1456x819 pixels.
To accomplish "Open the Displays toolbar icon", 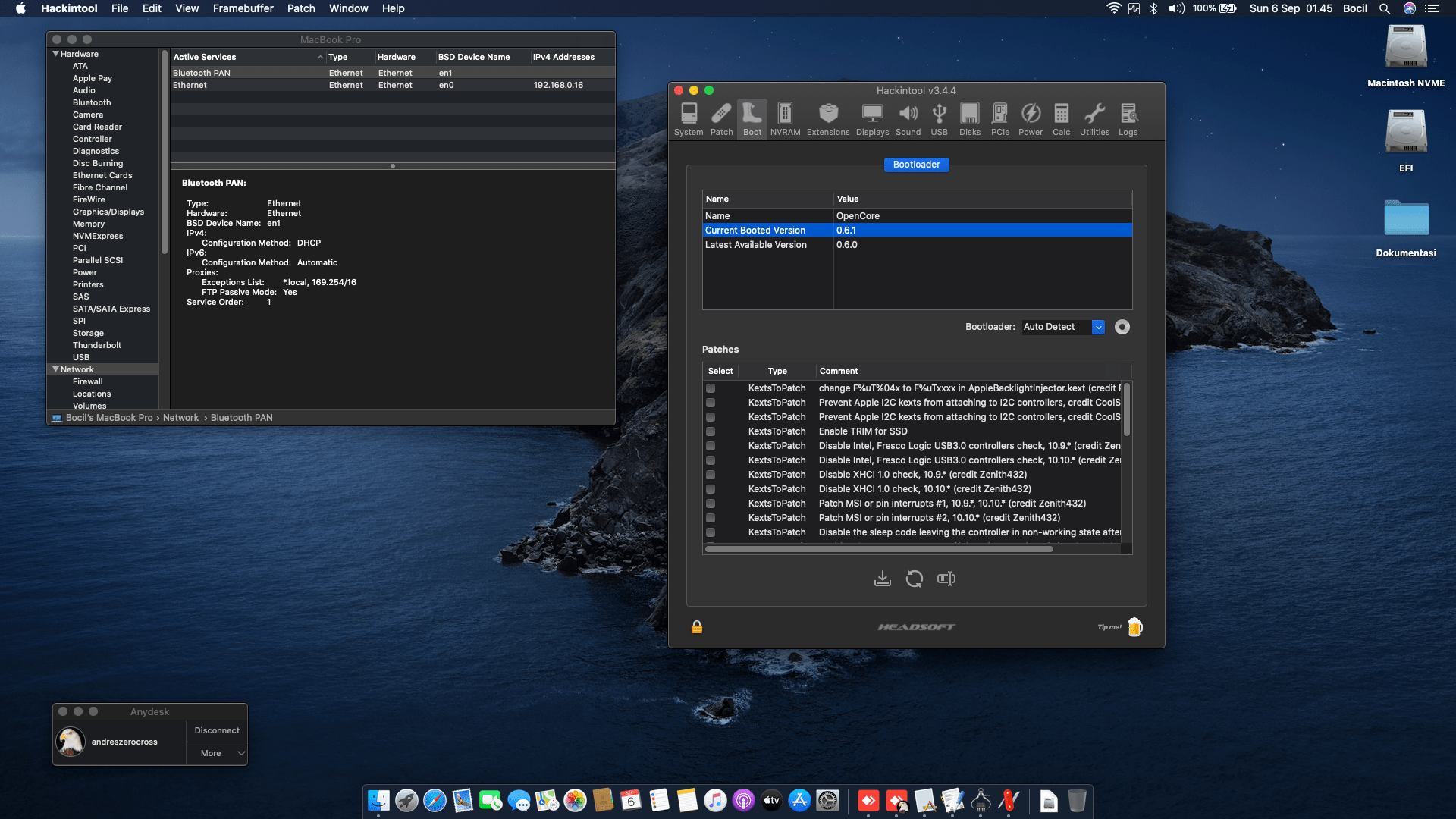I will pos(872,119).
